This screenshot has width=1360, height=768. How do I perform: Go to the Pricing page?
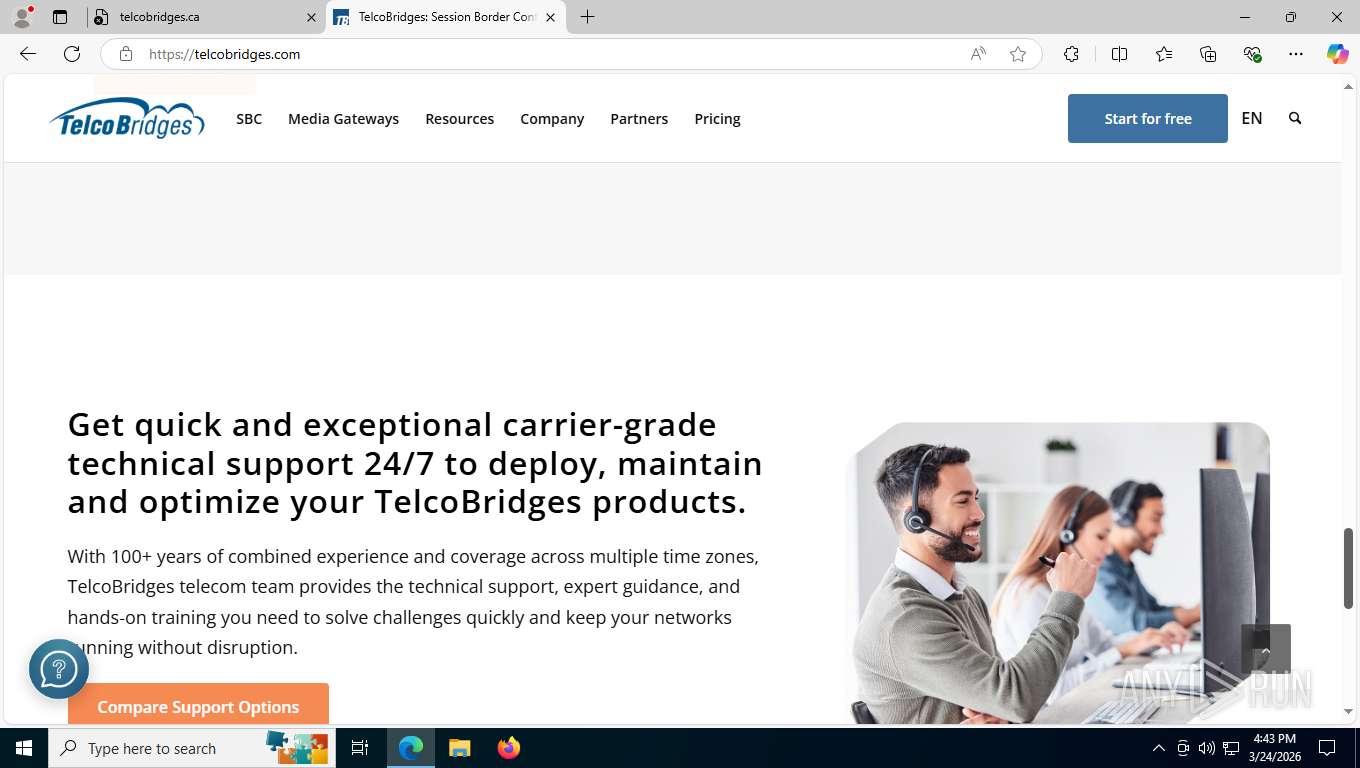[717, 119]
